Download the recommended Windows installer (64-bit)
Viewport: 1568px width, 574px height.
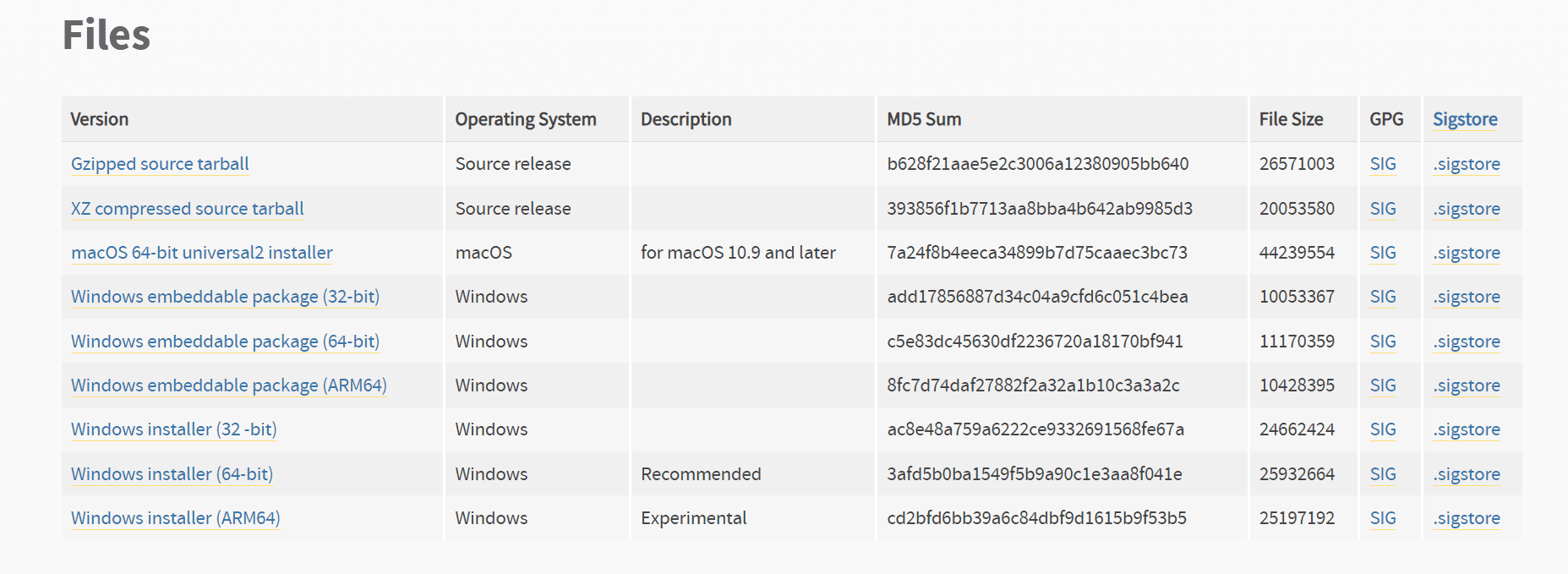(x=171, y=473)
